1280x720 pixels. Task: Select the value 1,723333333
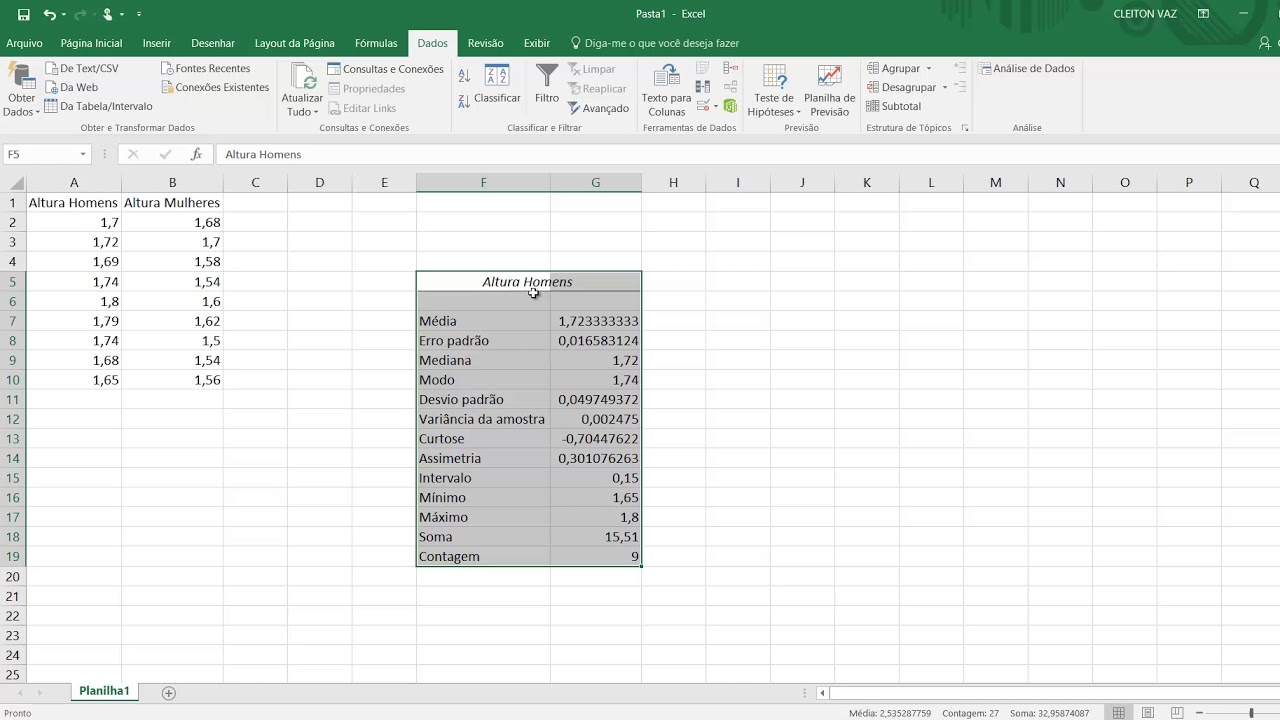coord(596,321)
